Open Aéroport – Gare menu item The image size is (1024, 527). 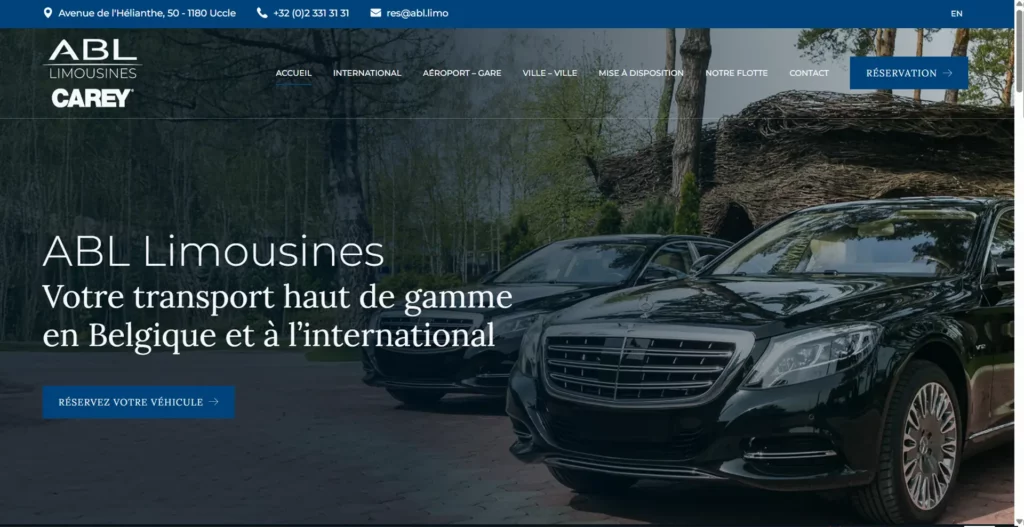click(x=462, y=73)
